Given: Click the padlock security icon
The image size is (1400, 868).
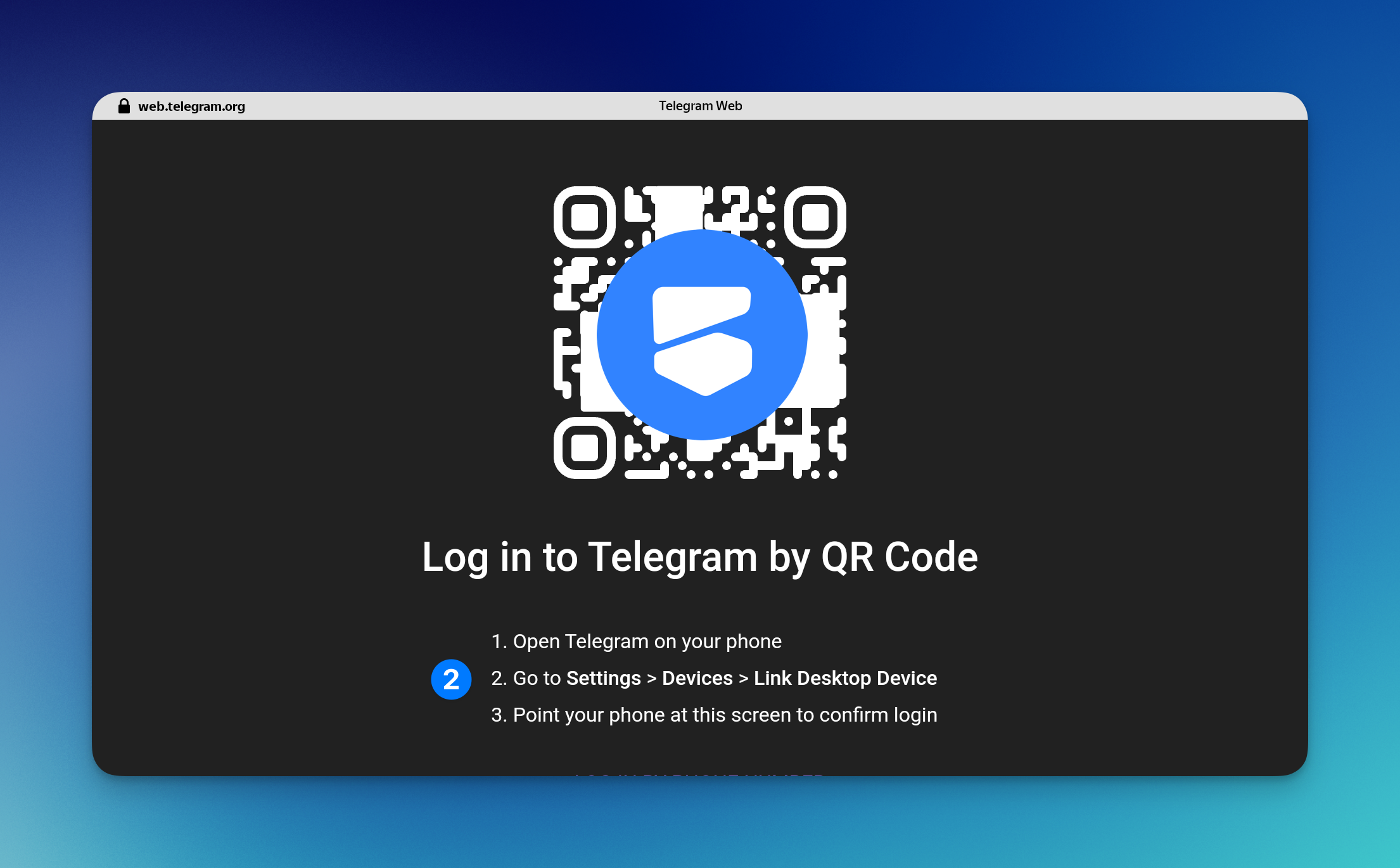Looking at the screenshot, I should [x=124, y=106].
